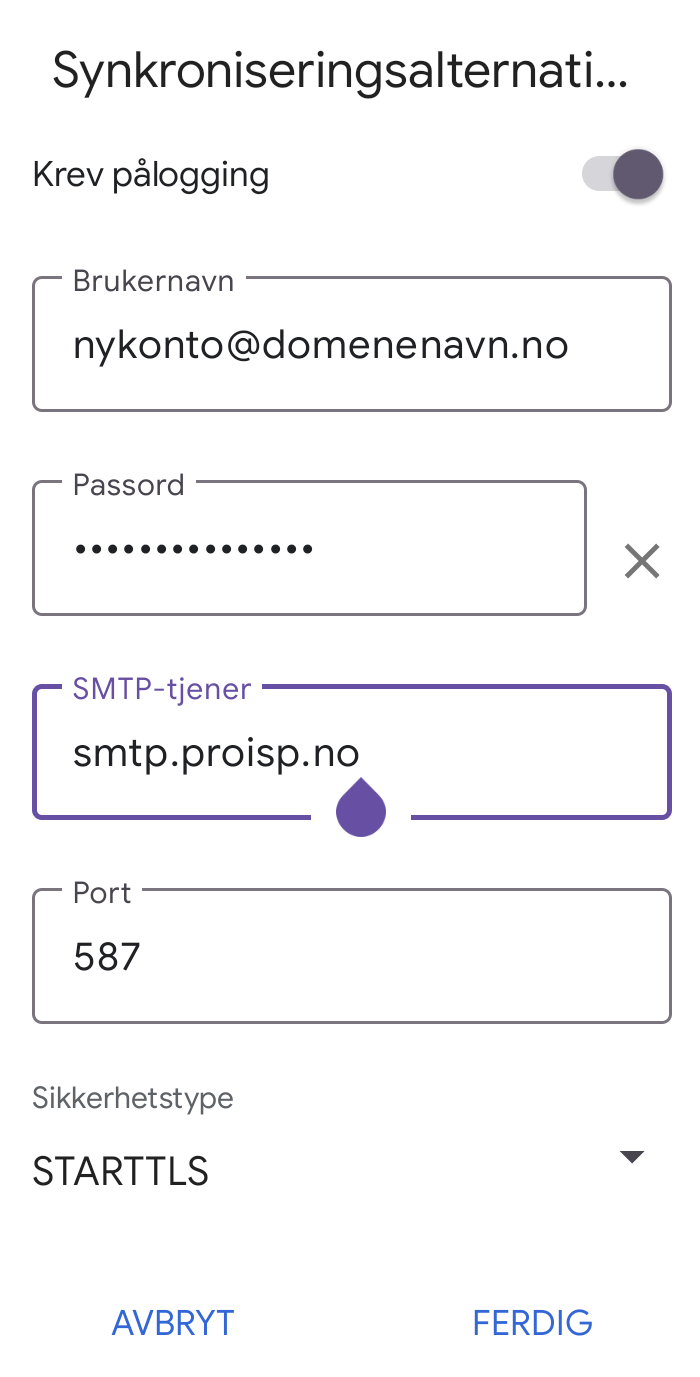700x1377 pixels.
Task: Click the Passord floating label
Action: tap(129, 485)
